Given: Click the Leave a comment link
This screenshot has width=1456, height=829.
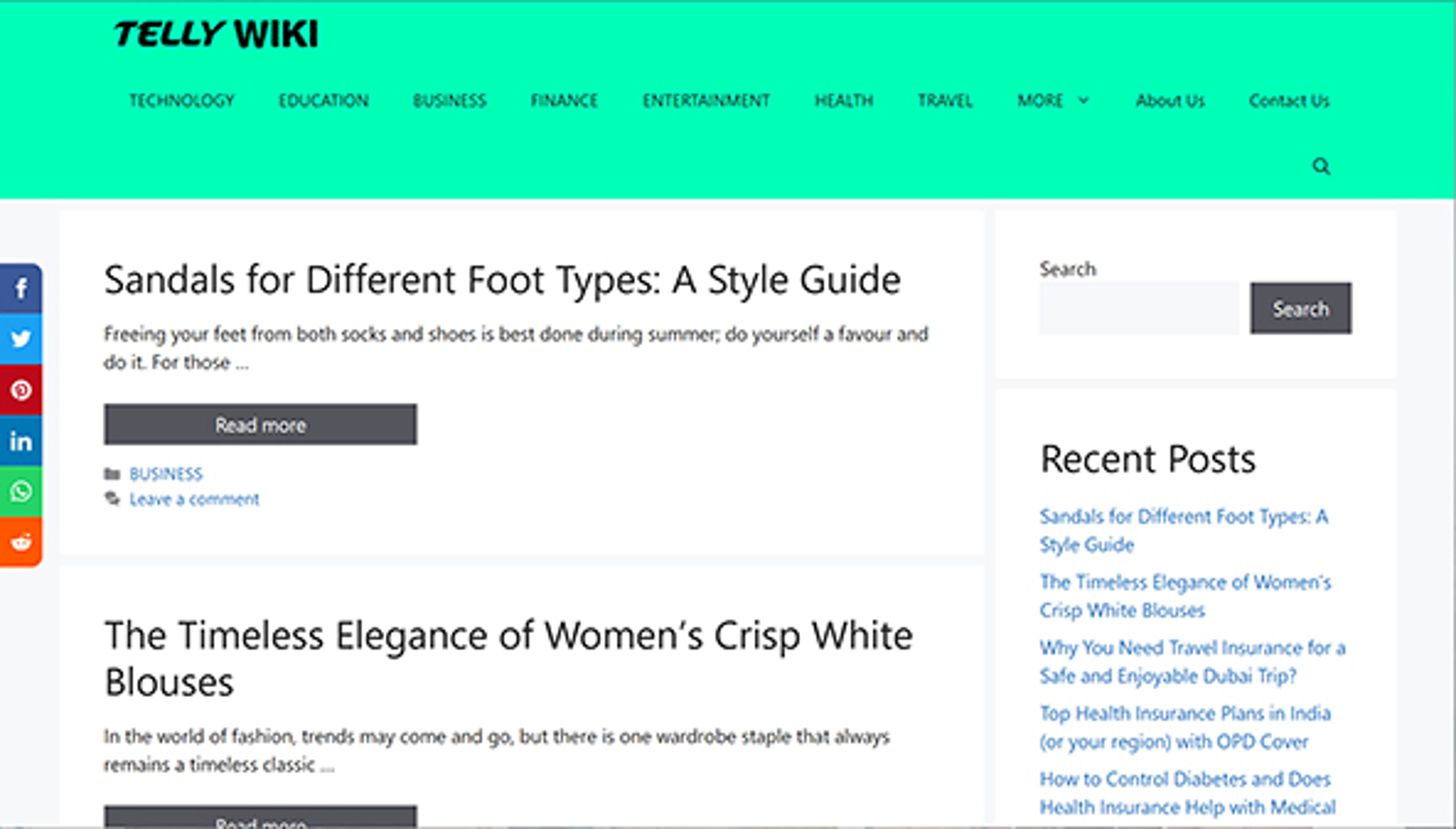Looking at the screenshot, I should pos(194,499).
